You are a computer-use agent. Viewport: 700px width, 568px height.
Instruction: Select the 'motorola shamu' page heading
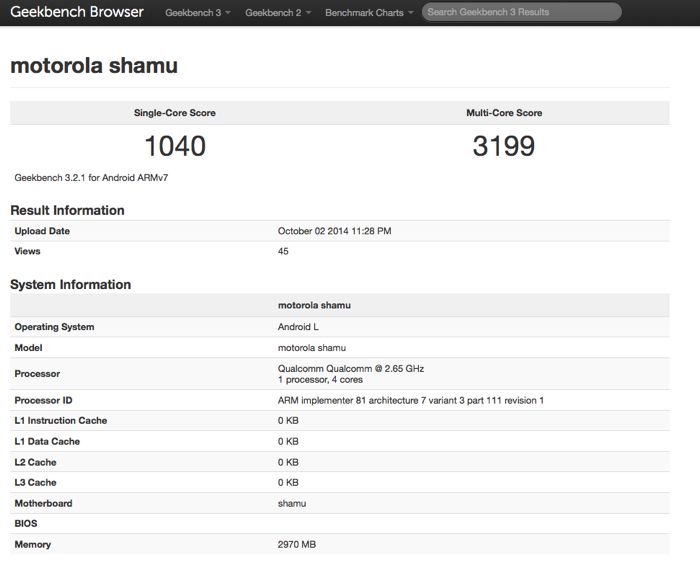(x=94, y=65)
